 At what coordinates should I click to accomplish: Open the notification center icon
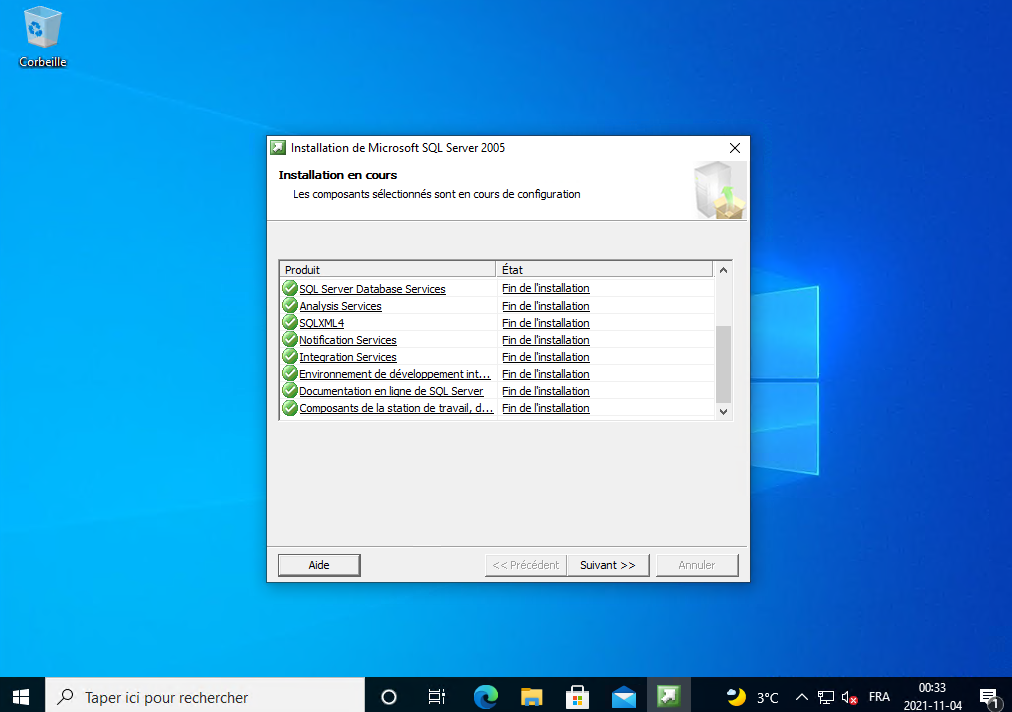pyautogui.click(x=988, y=696)
